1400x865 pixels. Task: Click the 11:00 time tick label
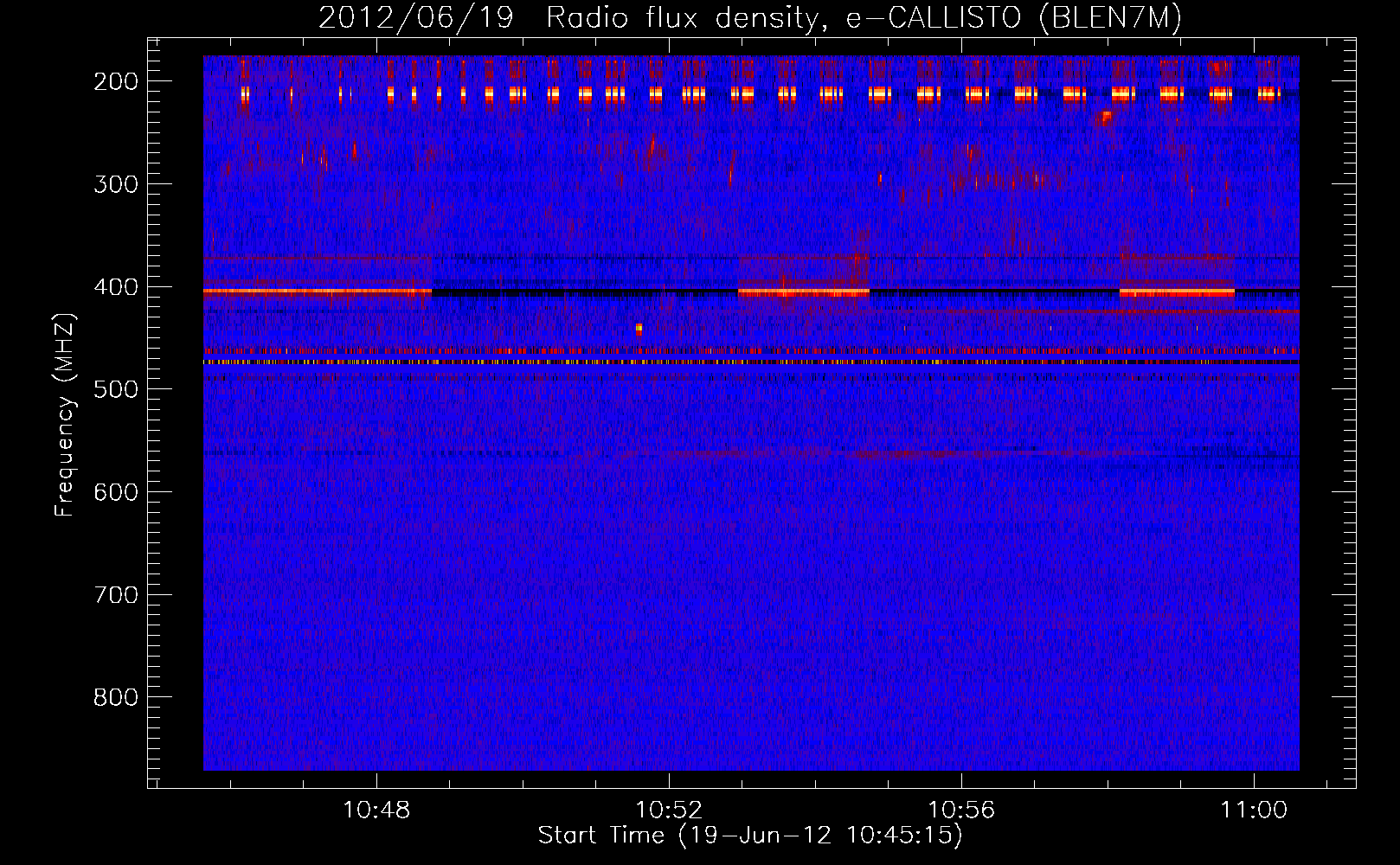[1254, 811]
